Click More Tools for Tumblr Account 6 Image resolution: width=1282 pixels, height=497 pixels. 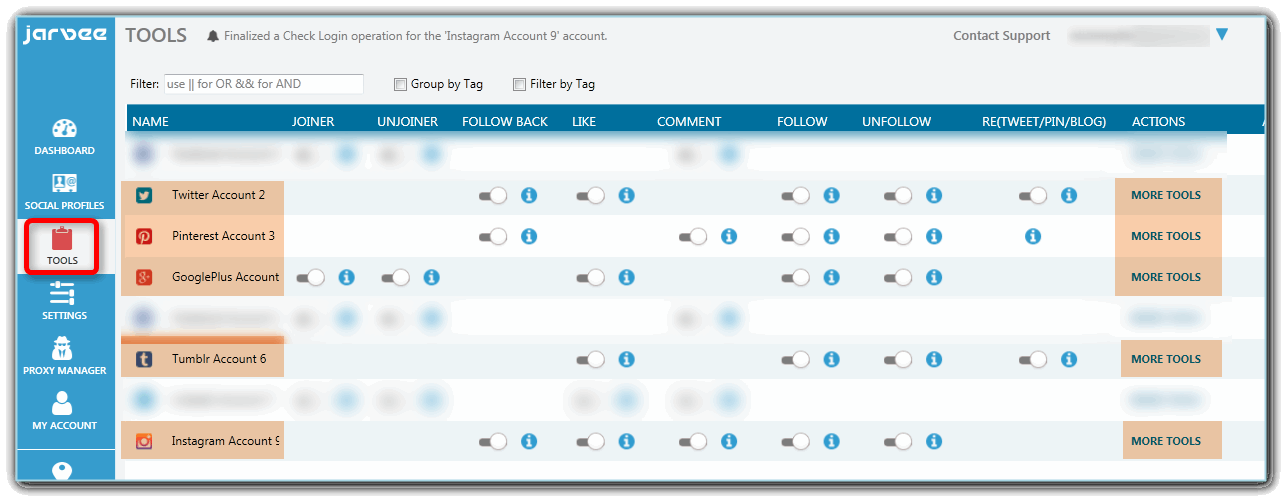tap(1165, 359)
